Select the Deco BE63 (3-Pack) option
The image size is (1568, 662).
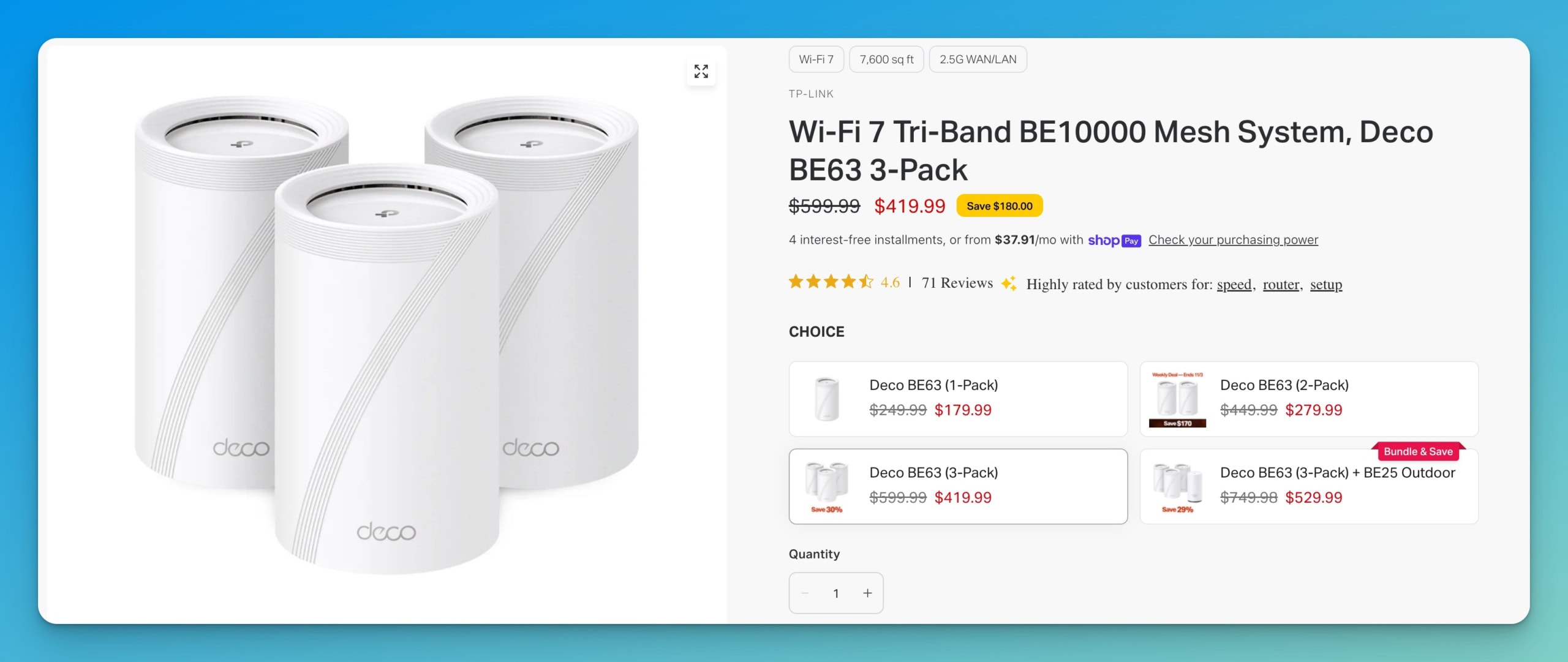957,486
